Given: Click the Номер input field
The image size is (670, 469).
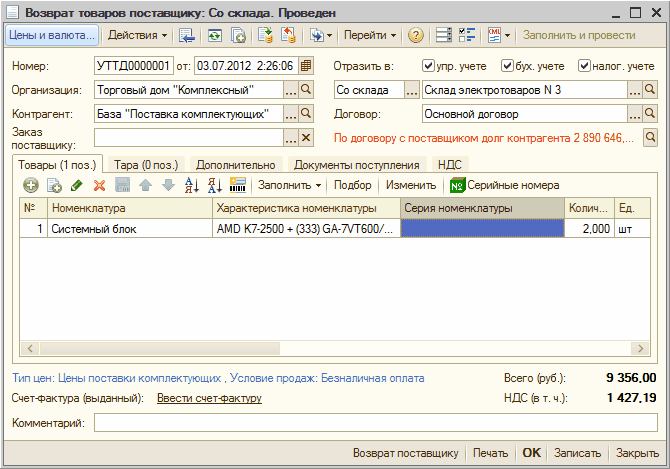Looking at the screenshot, I should (134, 66).
